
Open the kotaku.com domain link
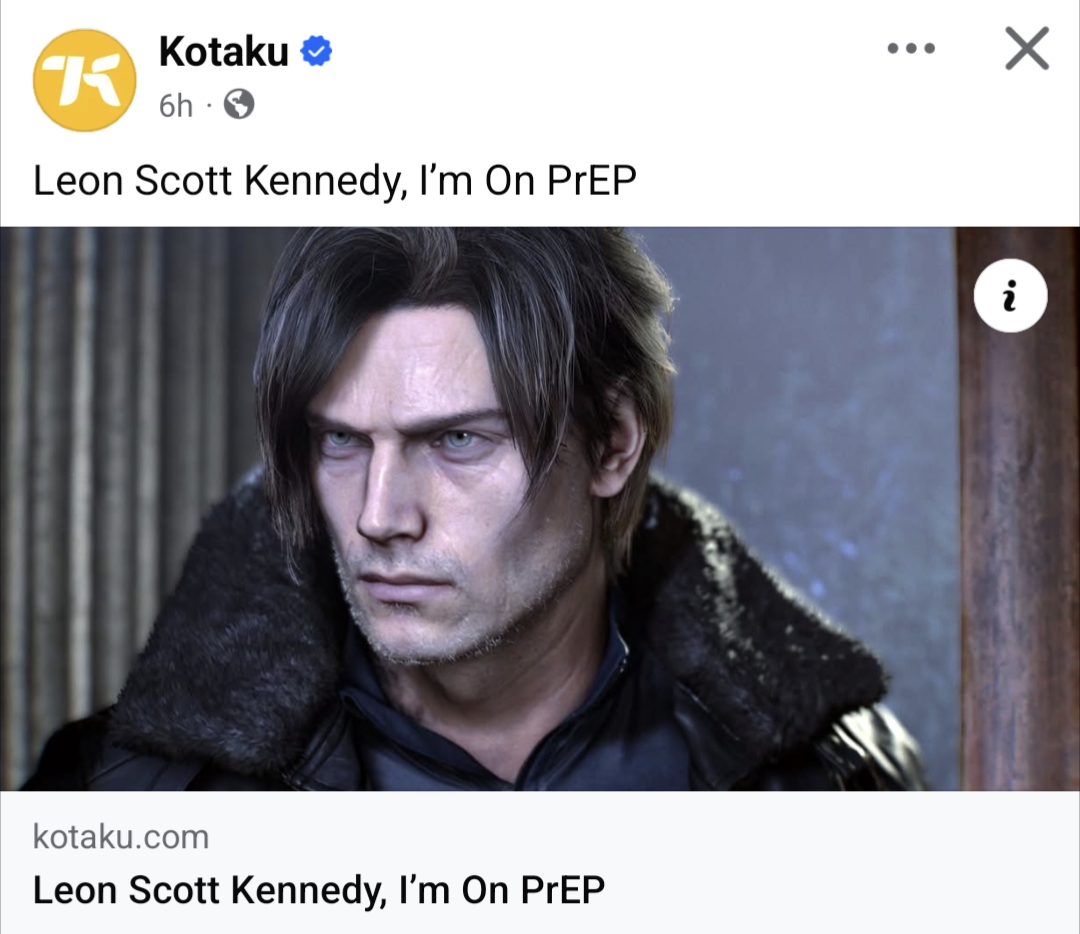click(x=121, y=836)
